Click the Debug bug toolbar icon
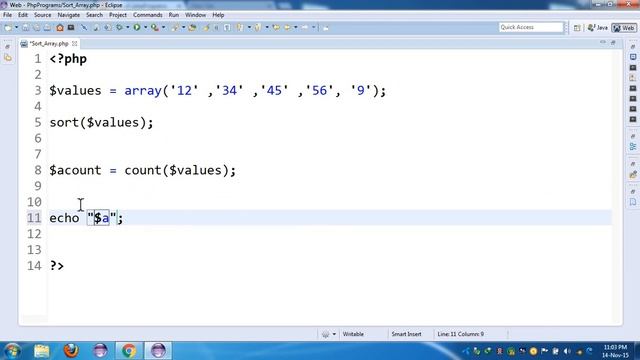The image size is (640, 360). click(x=120, y=28)
